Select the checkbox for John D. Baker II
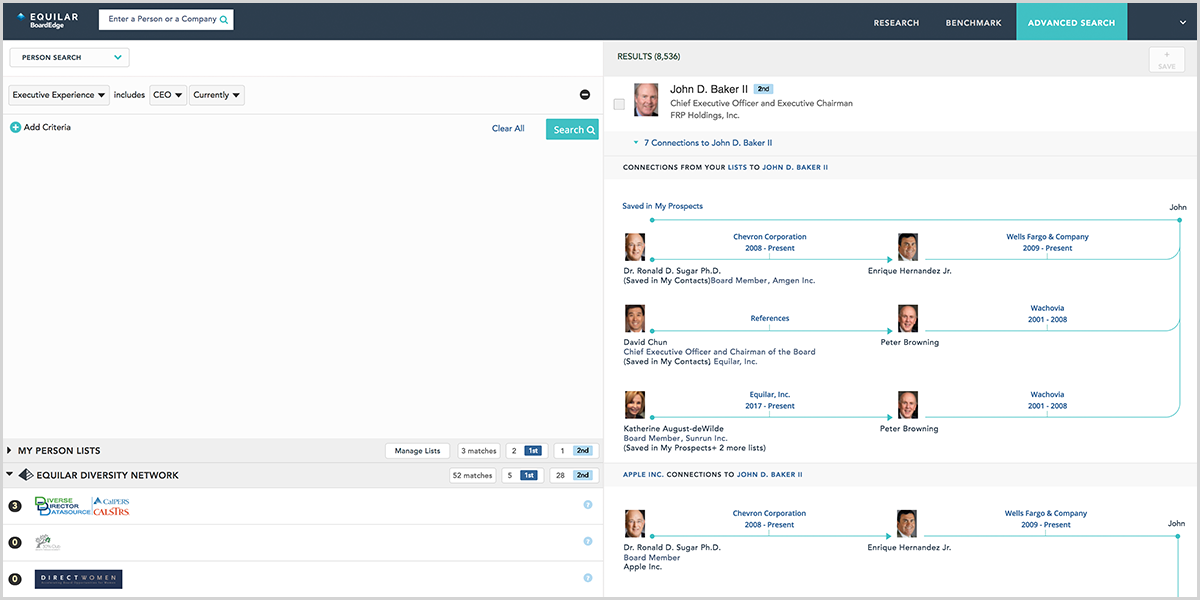The image size is (1200, 600). (619, 104)
